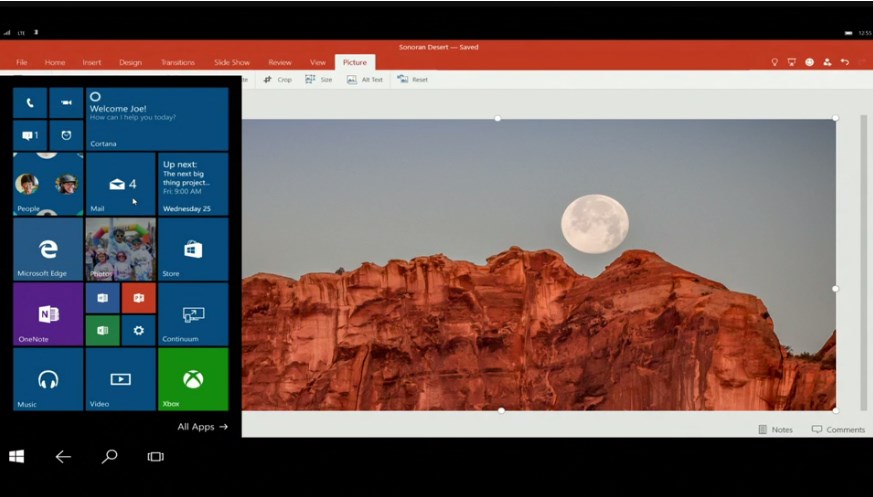The width and height of the screenshot is (873, 497).
Task: Open the File menu
Action: click(x=21, y=62)
